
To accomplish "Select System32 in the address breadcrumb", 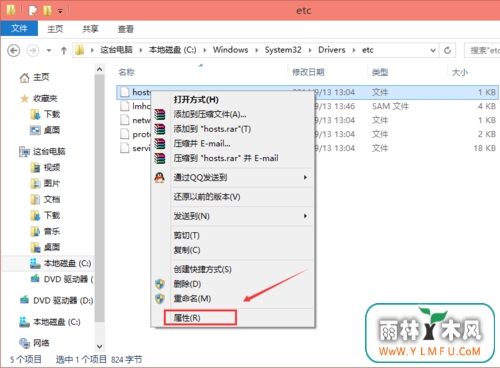I will 283,50.
